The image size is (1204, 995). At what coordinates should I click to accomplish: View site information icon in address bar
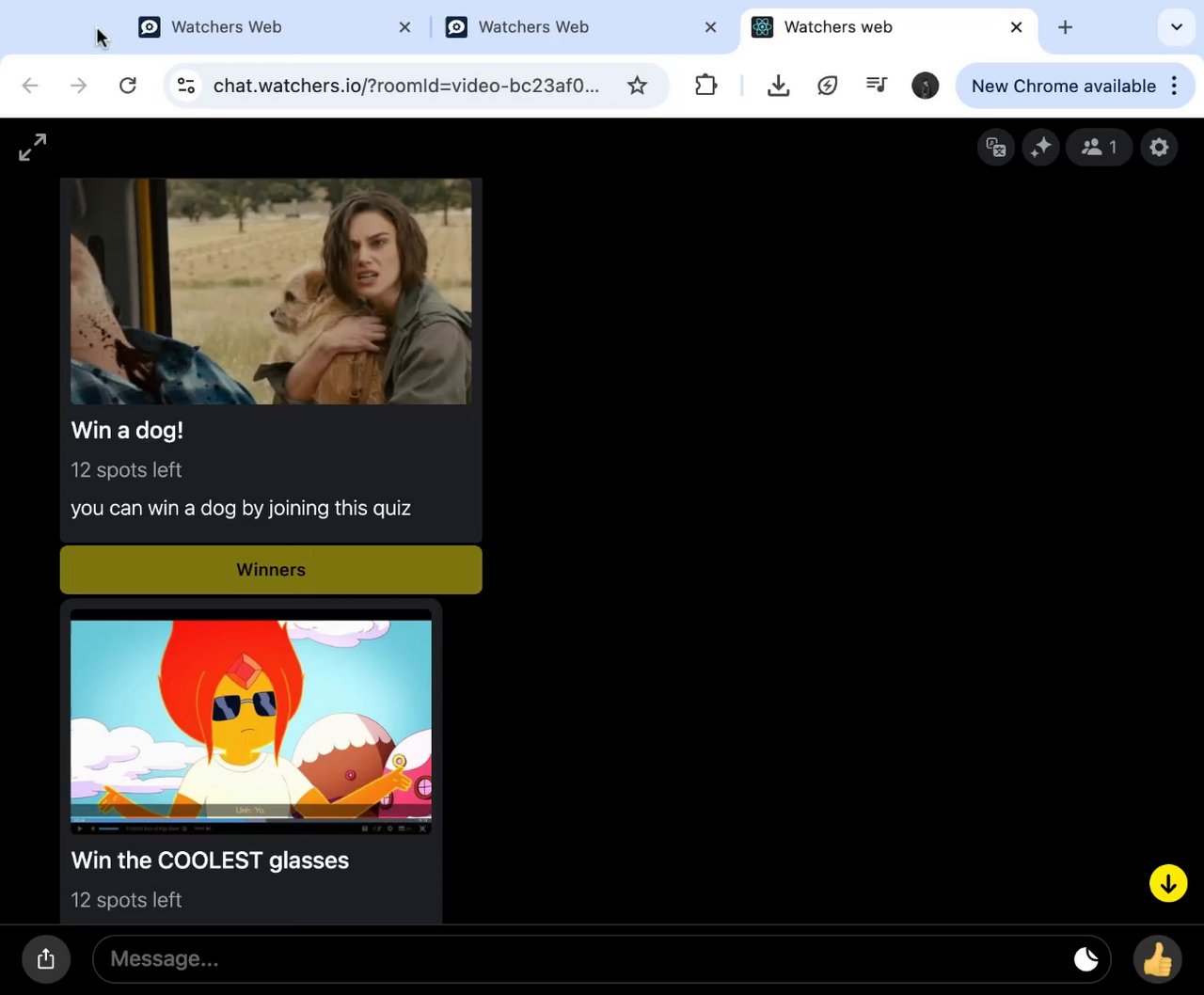pyautogui.click(x=186, y=86)
